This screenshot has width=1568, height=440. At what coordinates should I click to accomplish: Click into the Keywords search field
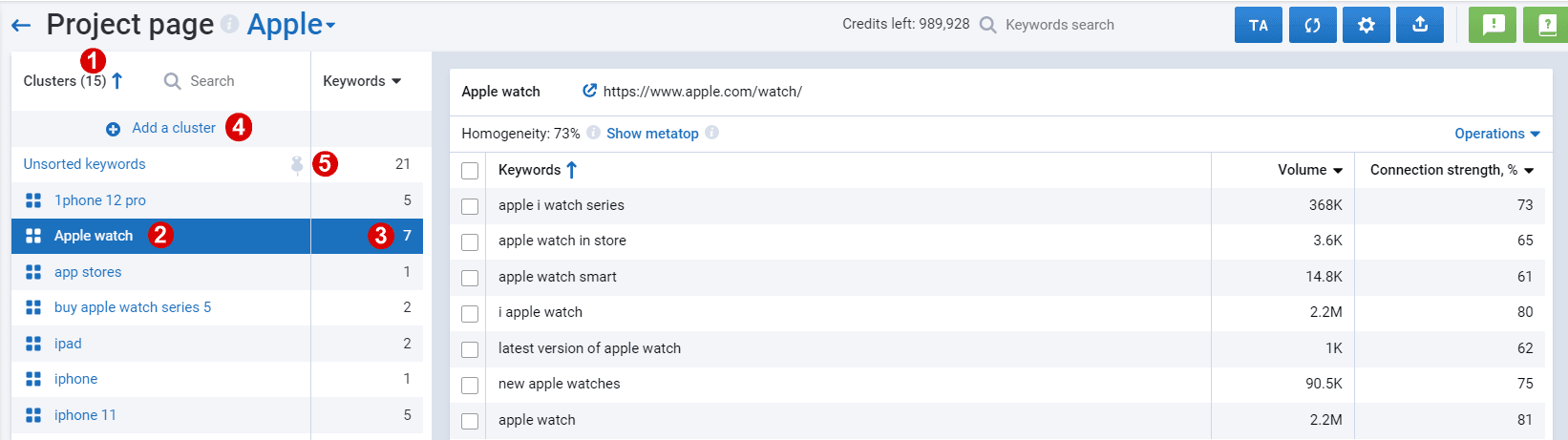point(1059,25)
